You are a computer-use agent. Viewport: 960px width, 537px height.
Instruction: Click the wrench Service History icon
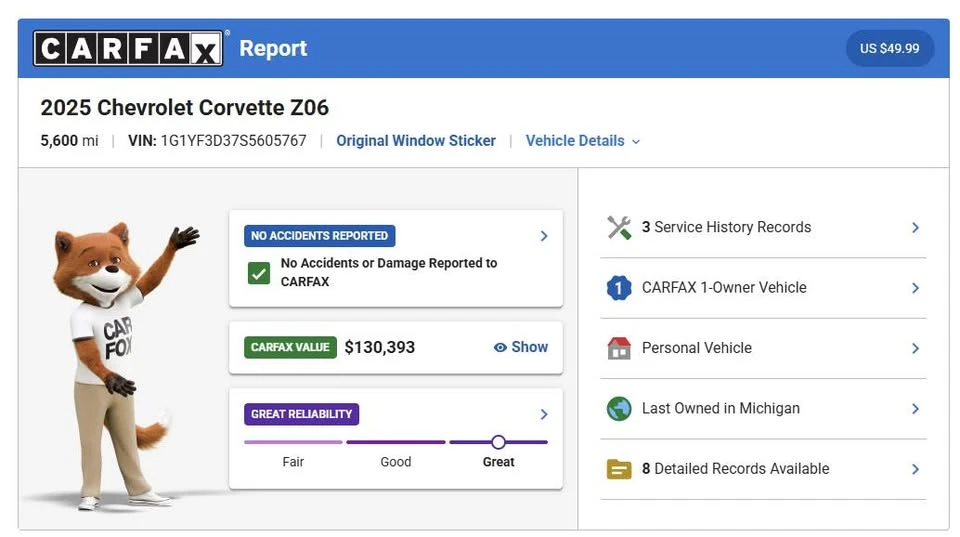619,228
